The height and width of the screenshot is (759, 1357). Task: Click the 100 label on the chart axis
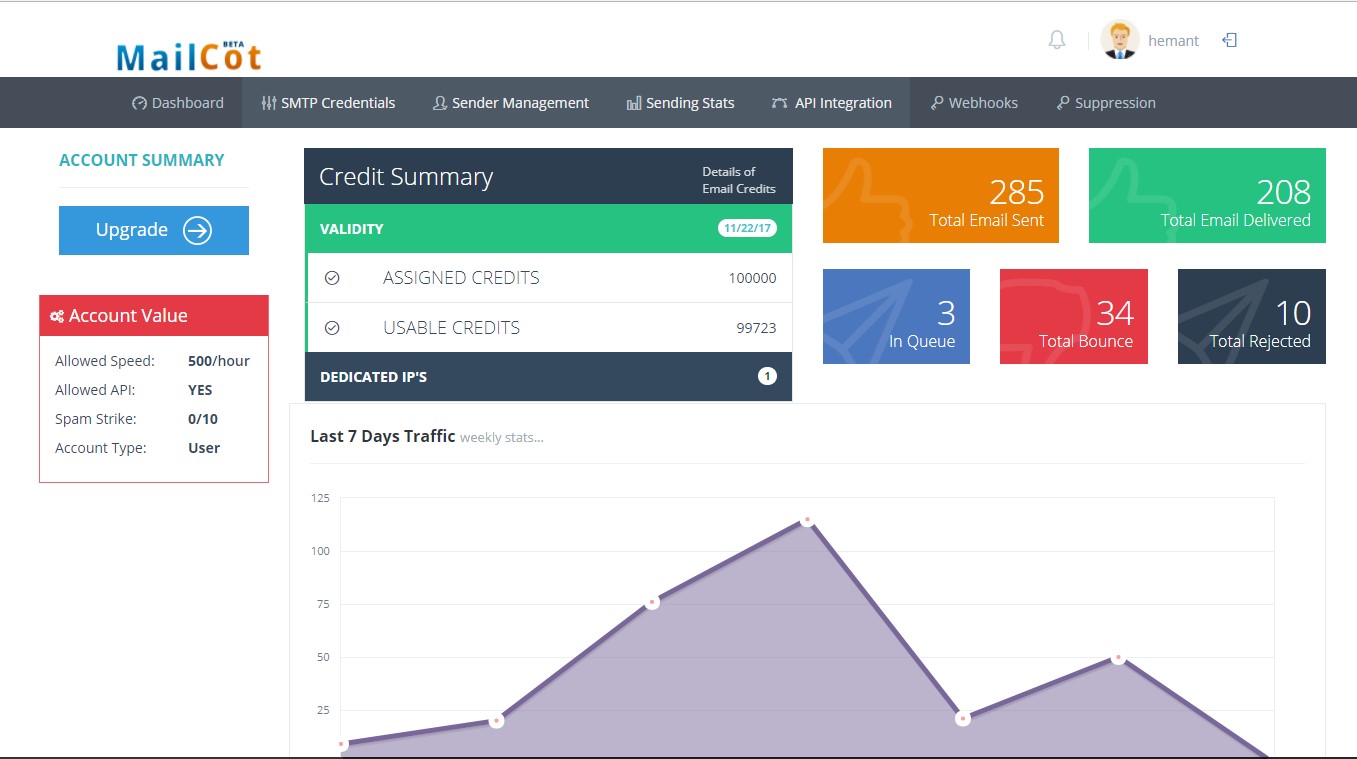[320, 551]
